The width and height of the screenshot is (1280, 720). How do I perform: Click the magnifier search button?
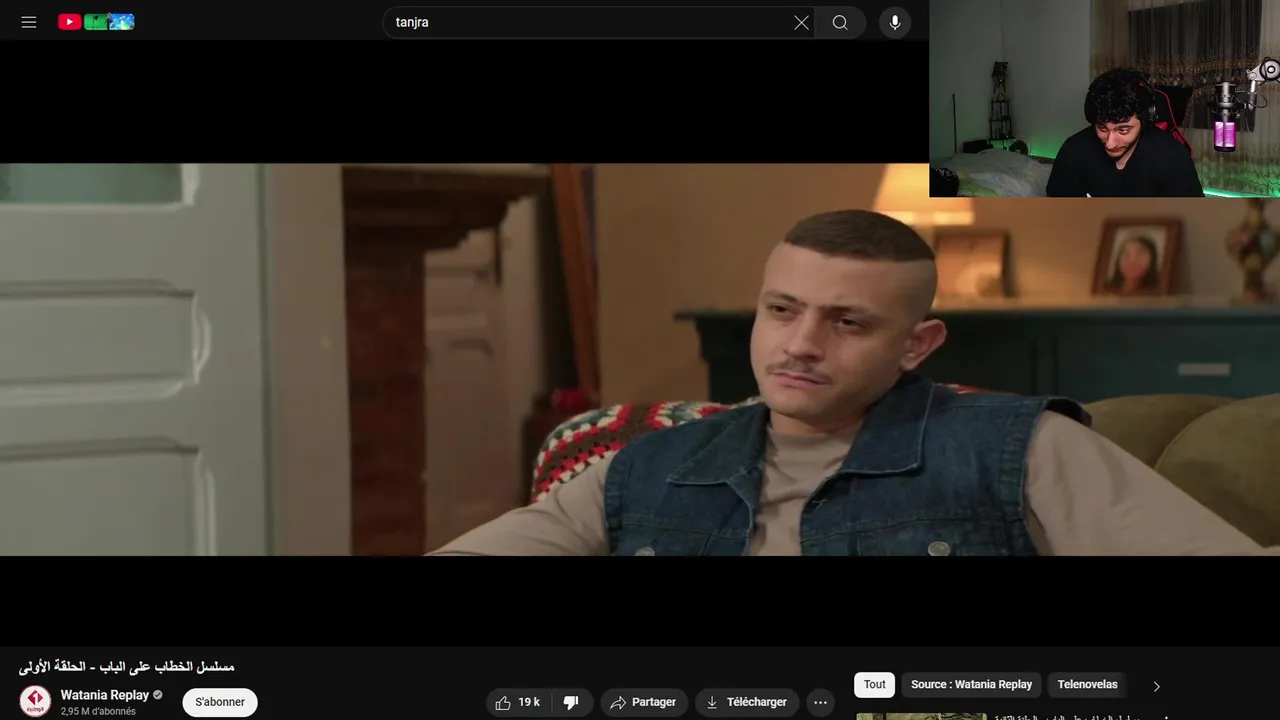coord(840,22)
